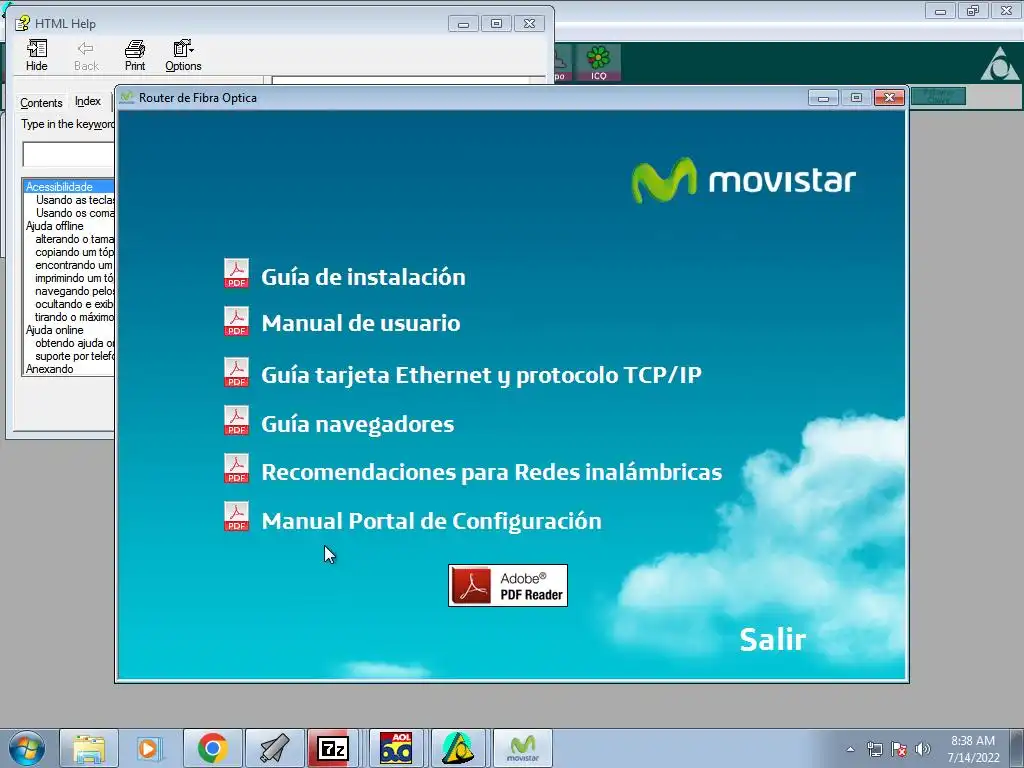Click PDF icon beside Guía navegadores
This screenshot has width=1024, height=768.
(x=236, y=421)
